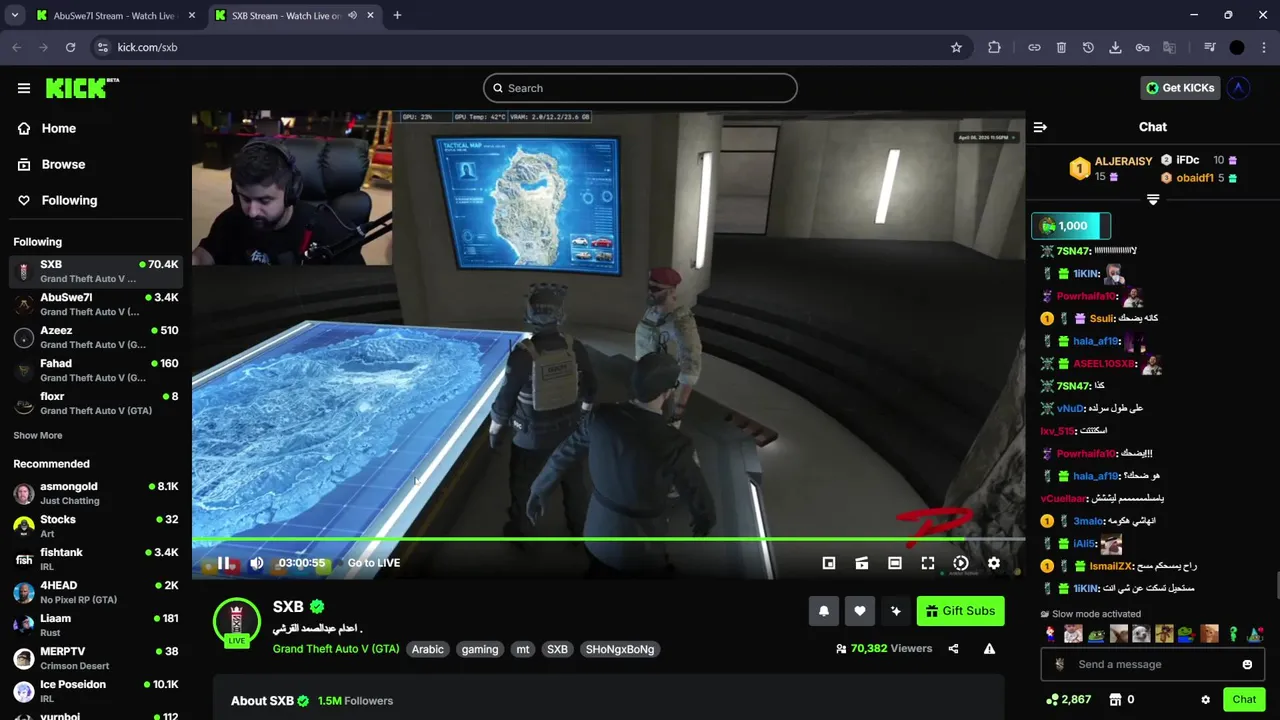Click the 1,000 KICKs gift badge
This screenshot has width=1280, height=720.
pos(1071,226)
